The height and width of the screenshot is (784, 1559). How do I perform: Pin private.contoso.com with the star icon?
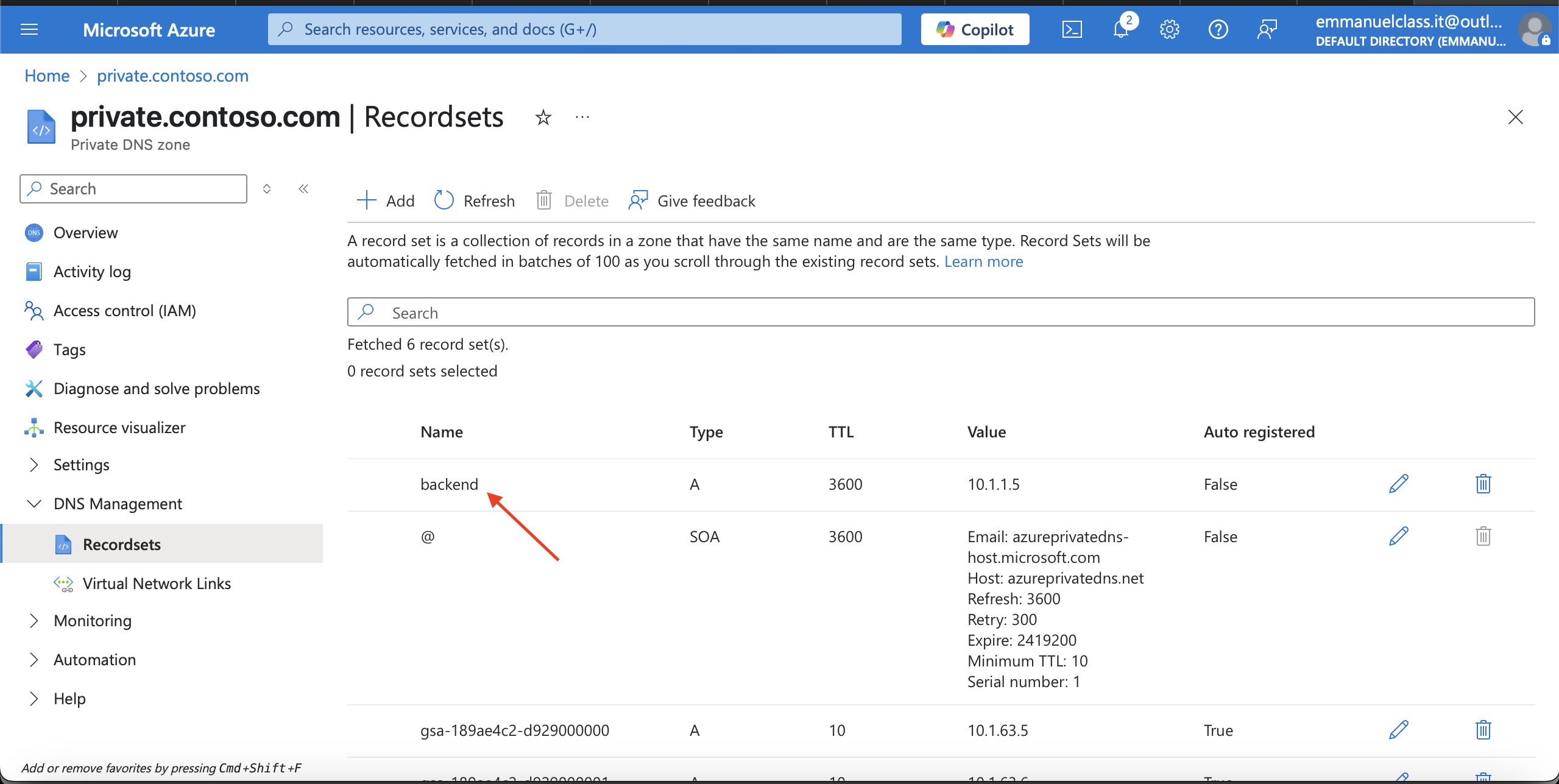[x=543, y=117]
